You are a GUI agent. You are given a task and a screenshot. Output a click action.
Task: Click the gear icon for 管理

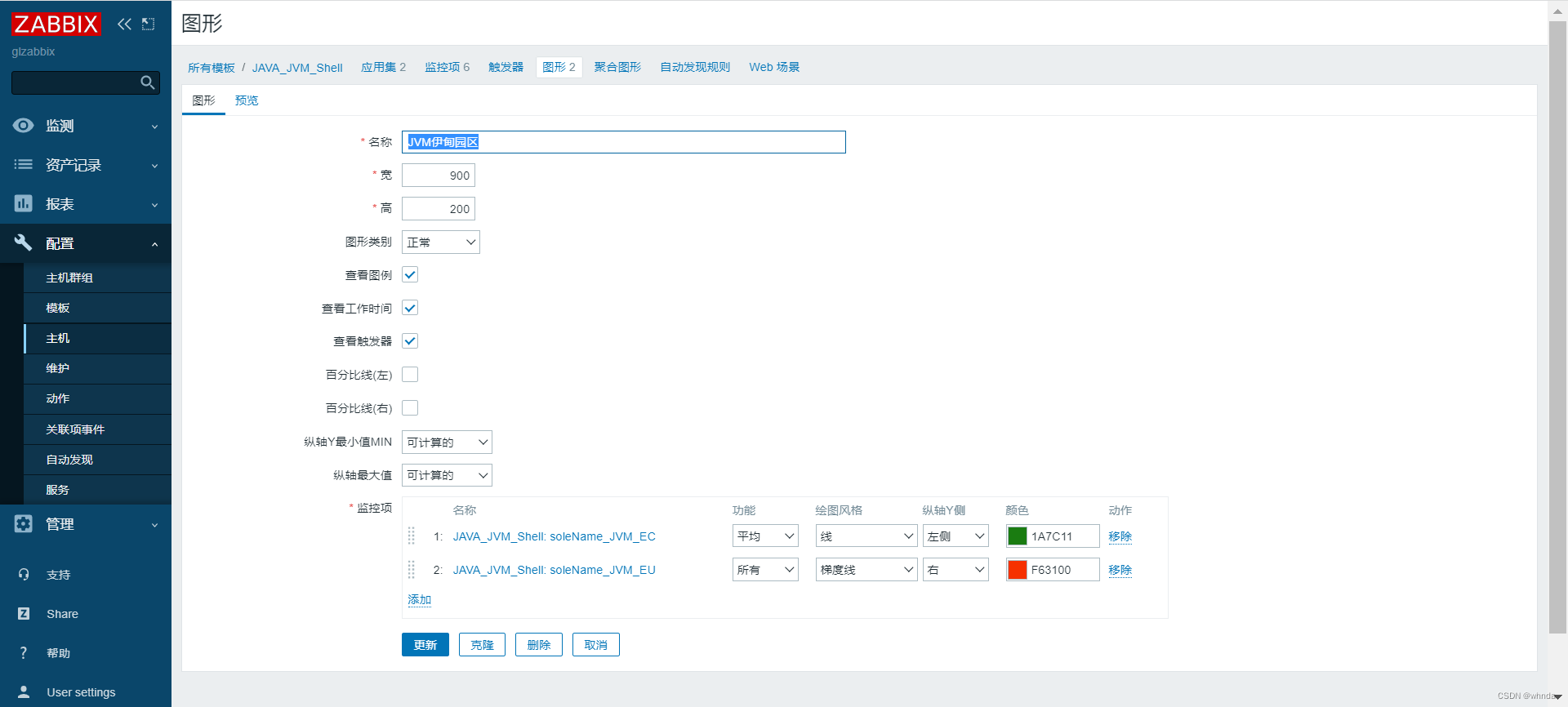tap(24, 523)
